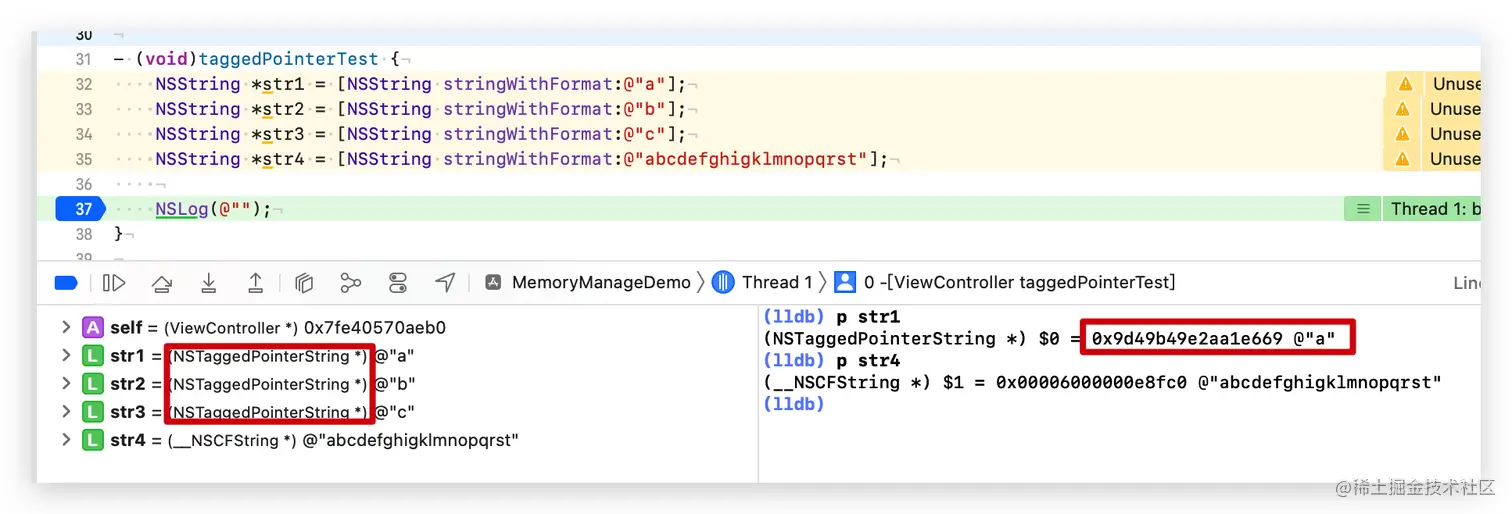Click the 0x00006000000e8fc0 console output
The height and width of the screenshot is (514, 1512).
point(1091,382)
